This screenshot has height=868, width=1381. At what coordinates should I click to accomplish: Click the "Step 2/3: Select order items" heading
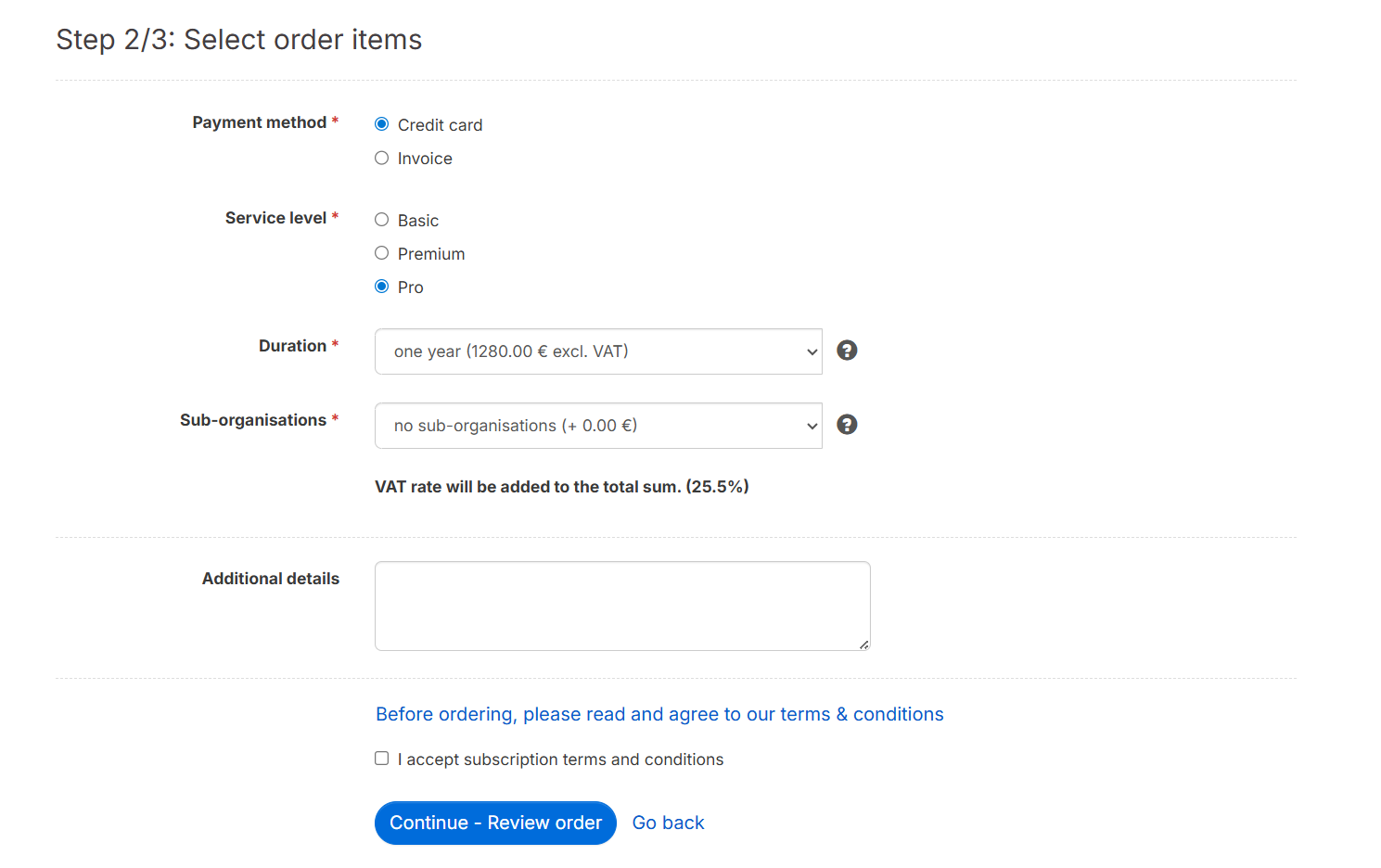coord(238,40)
